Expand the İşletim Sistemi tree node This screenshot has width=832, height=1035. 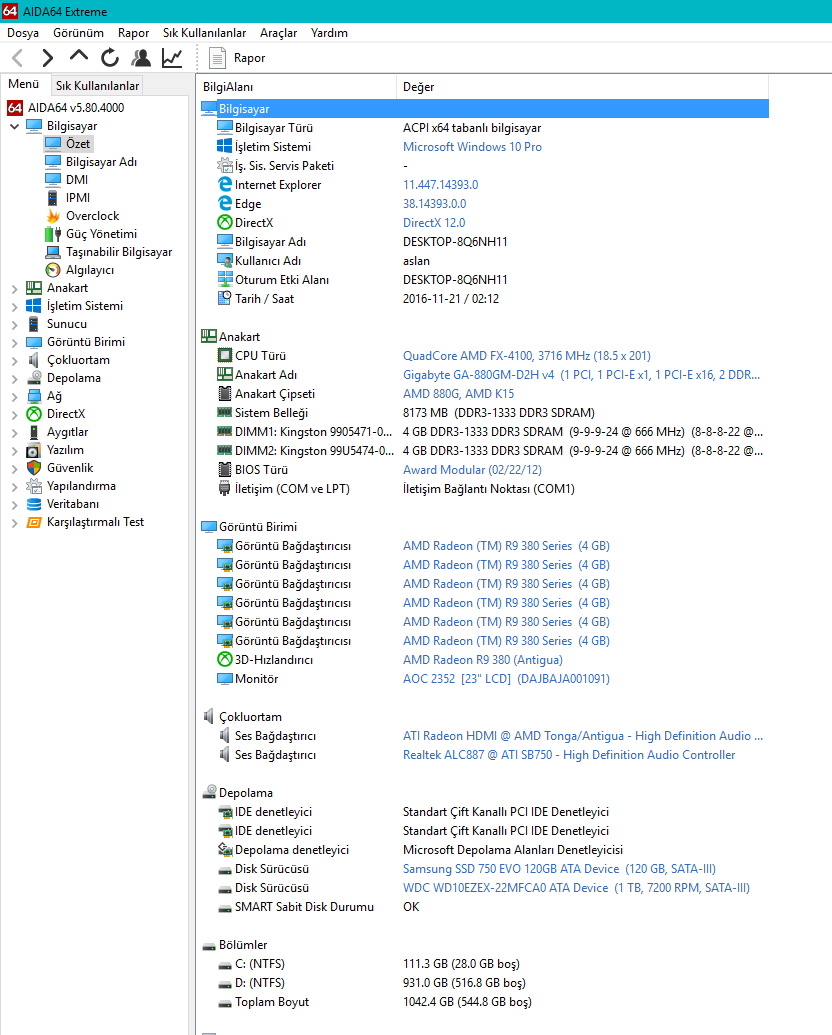(x=15, y=306)
